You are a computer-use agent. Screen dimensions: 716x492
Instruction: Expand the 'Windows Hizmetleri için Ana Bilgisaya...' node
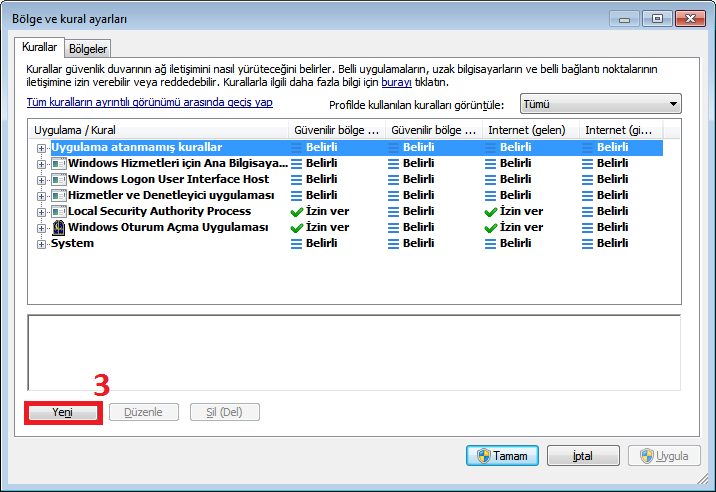41,164
